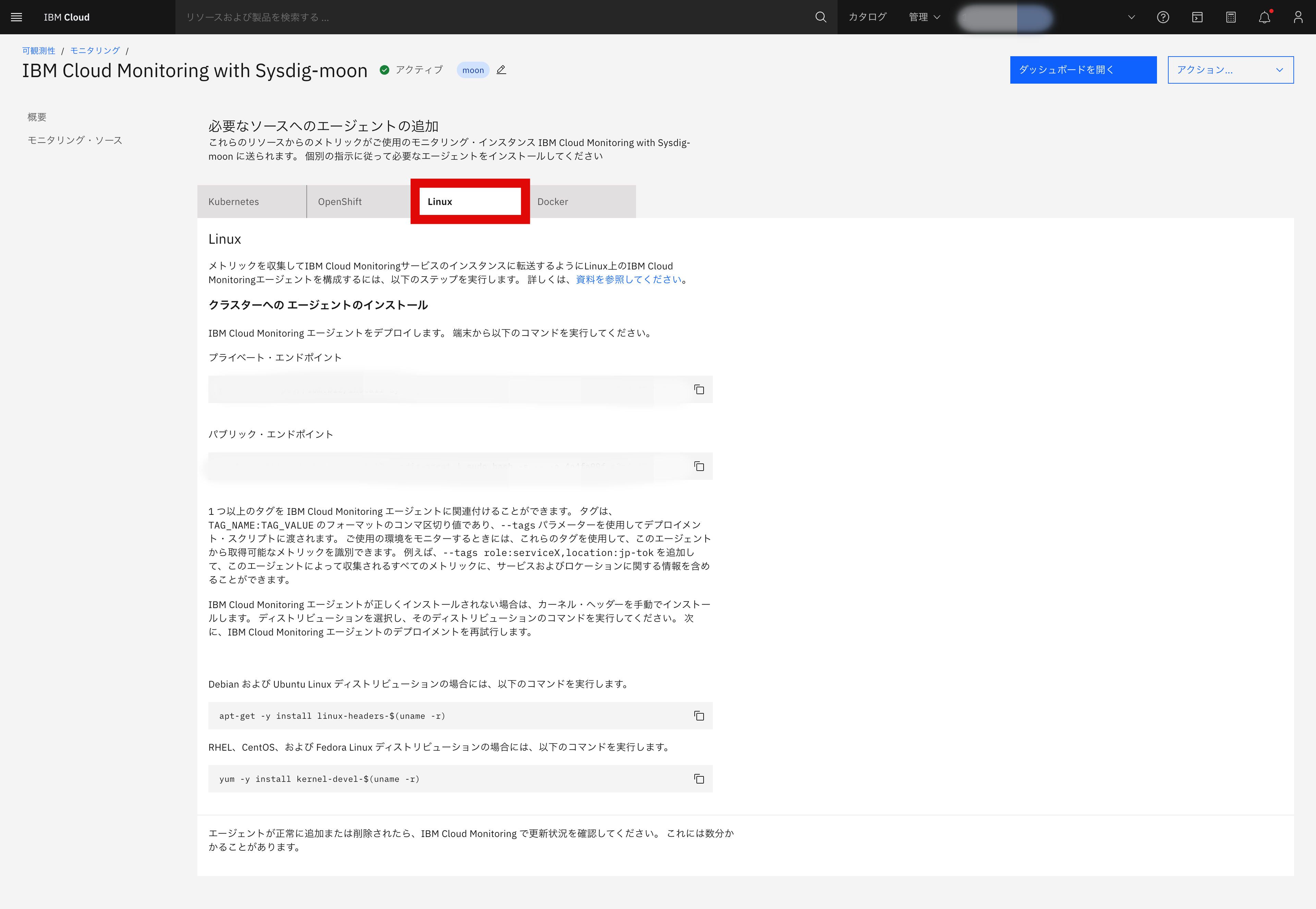
Task: Click the search magnifier in the header
Action: point(820,17)
